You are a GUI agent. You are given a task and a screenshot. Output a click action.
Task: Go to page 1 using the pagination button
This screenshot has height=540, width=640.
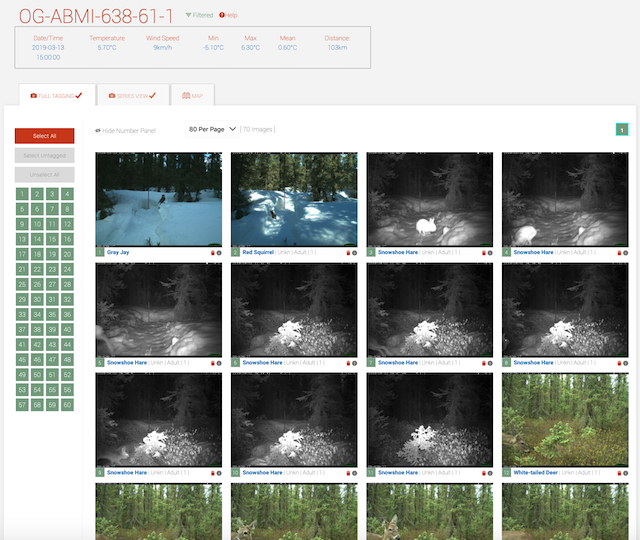click(622, 130)
